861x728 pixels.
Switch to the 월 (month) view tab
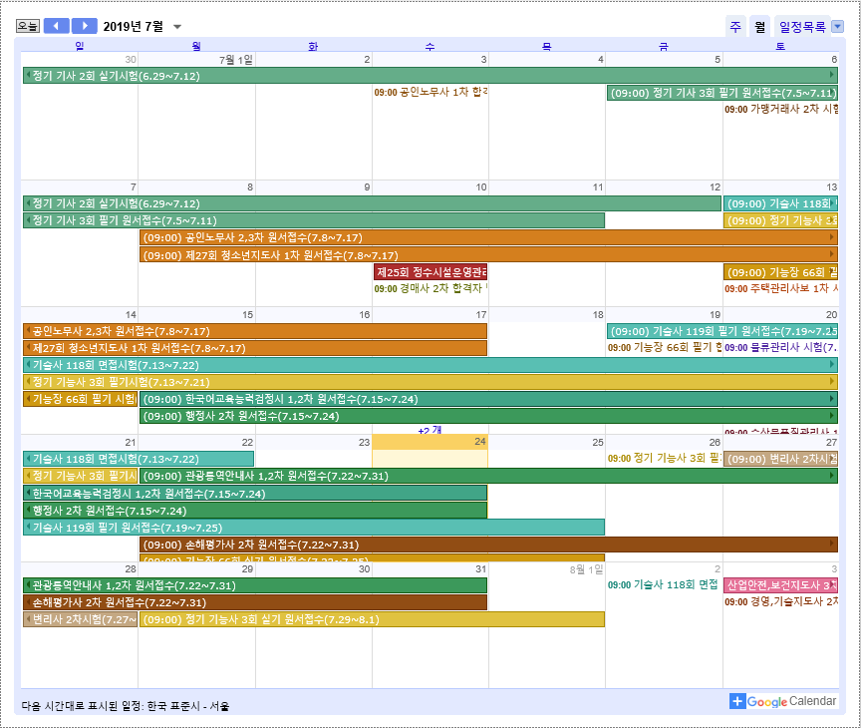point(760,27)
